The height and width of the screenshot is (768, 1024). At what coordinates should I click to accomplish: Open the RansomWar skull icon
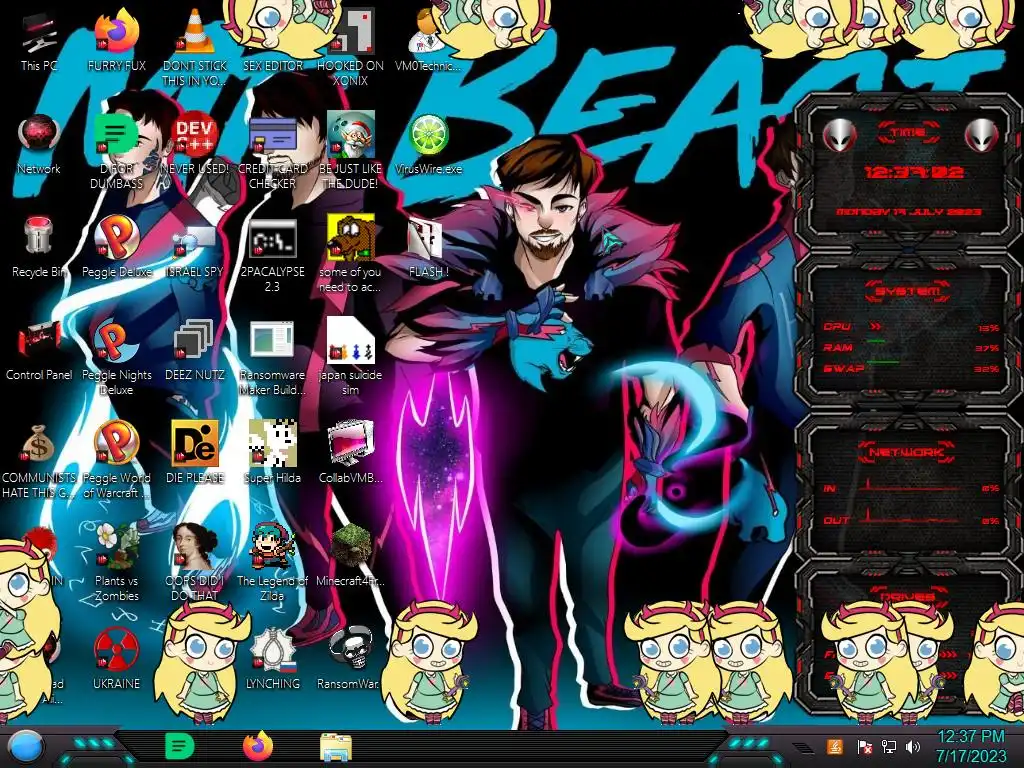click(351, 649)
